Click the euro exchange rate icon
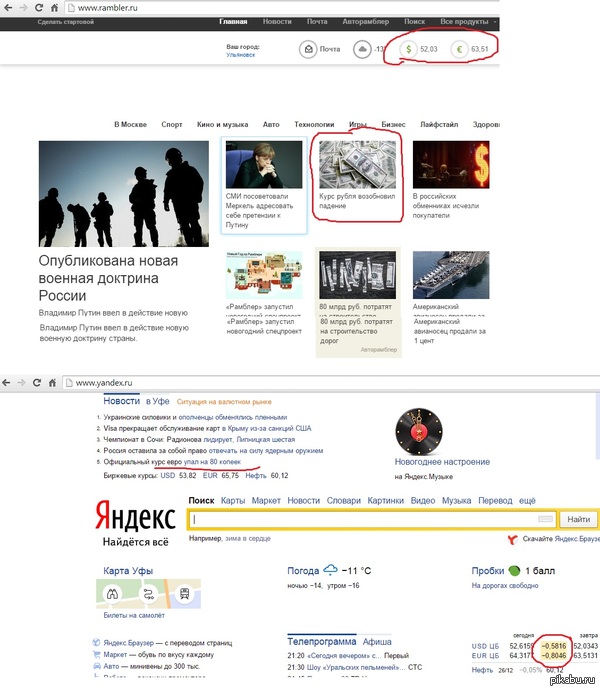 [457, 48]
